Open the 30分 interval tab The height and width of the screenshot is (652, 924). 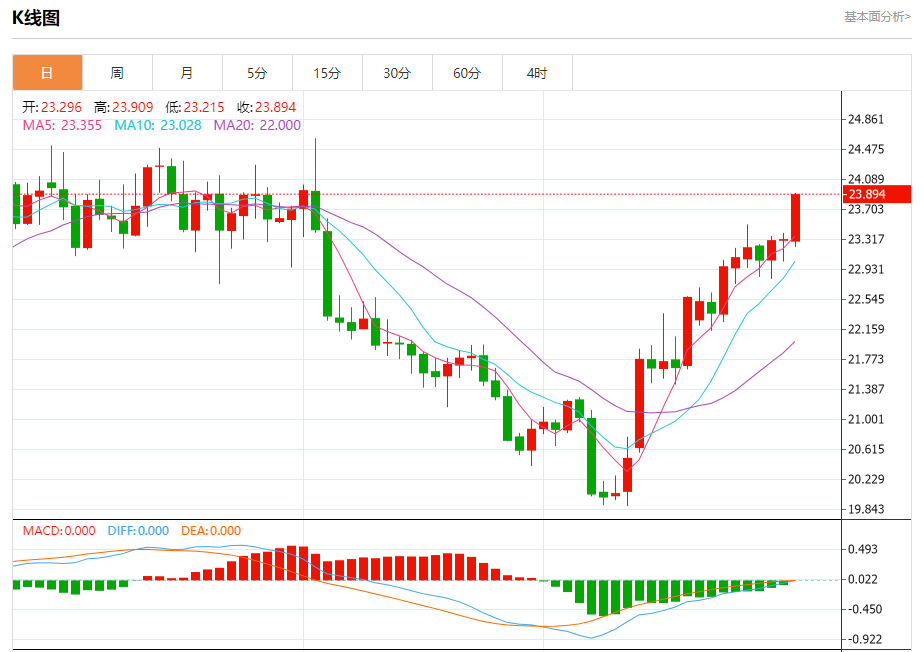(397, 73)
